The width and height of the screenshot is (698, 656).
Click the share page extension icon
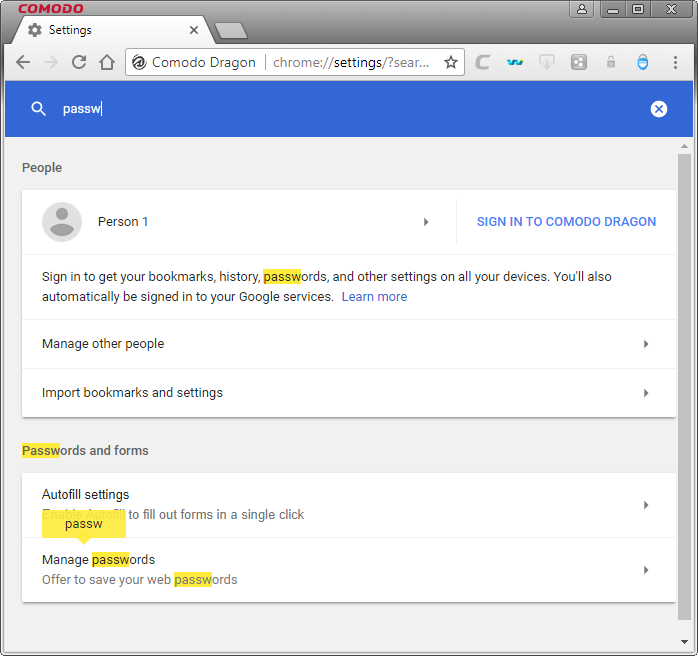(x=579, y=62)
